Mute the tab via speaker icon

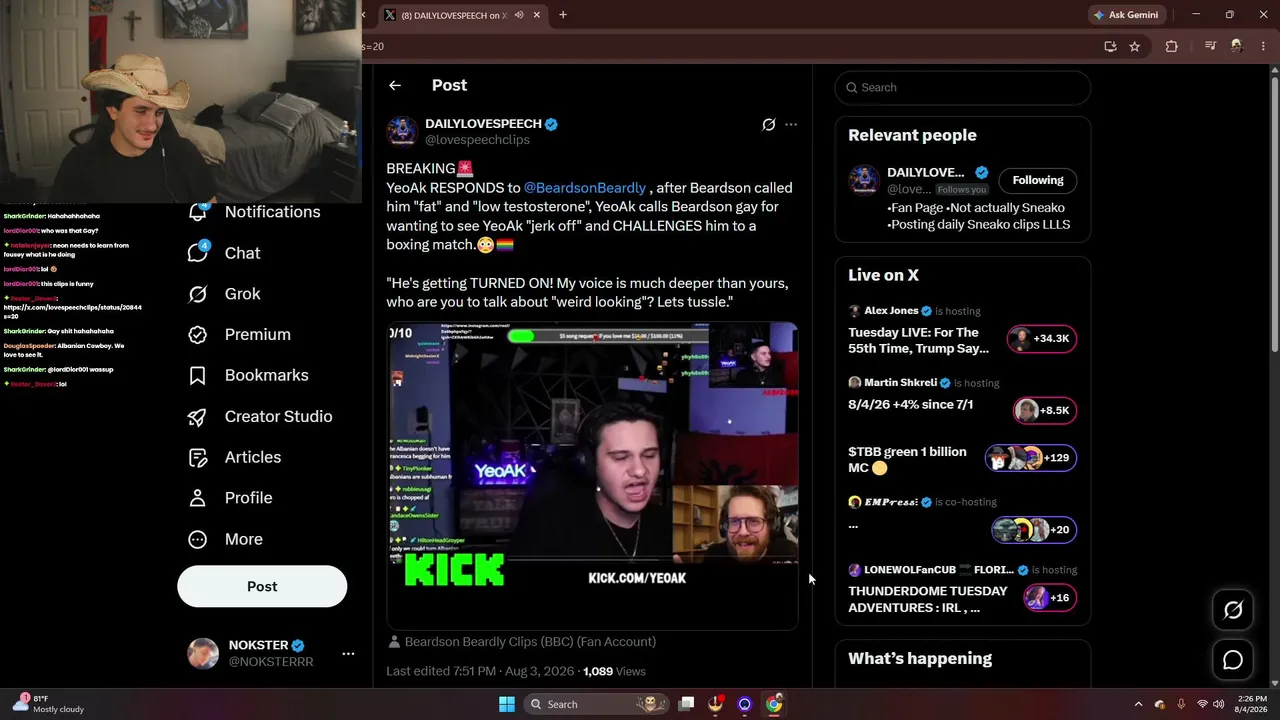click(x=519, y=15)
